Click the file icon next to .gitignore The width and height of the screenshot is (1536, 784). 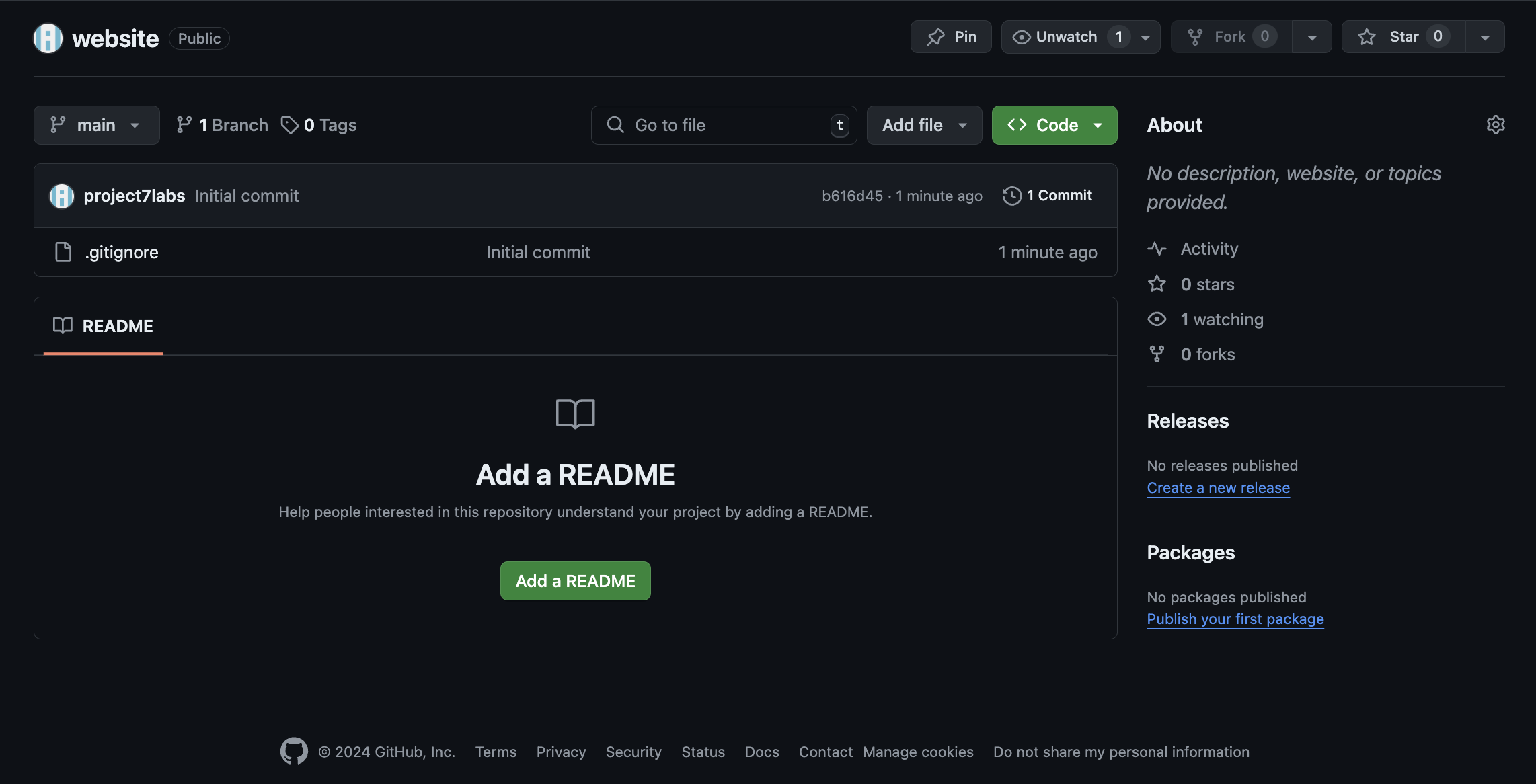coord(63,252)
